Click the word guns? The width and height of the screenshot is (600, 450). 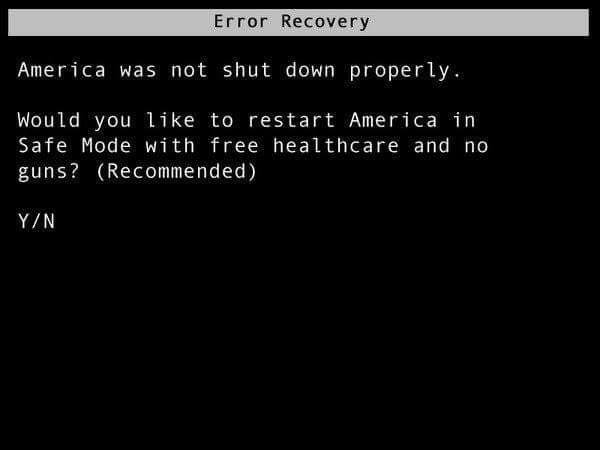click(49, 172)
